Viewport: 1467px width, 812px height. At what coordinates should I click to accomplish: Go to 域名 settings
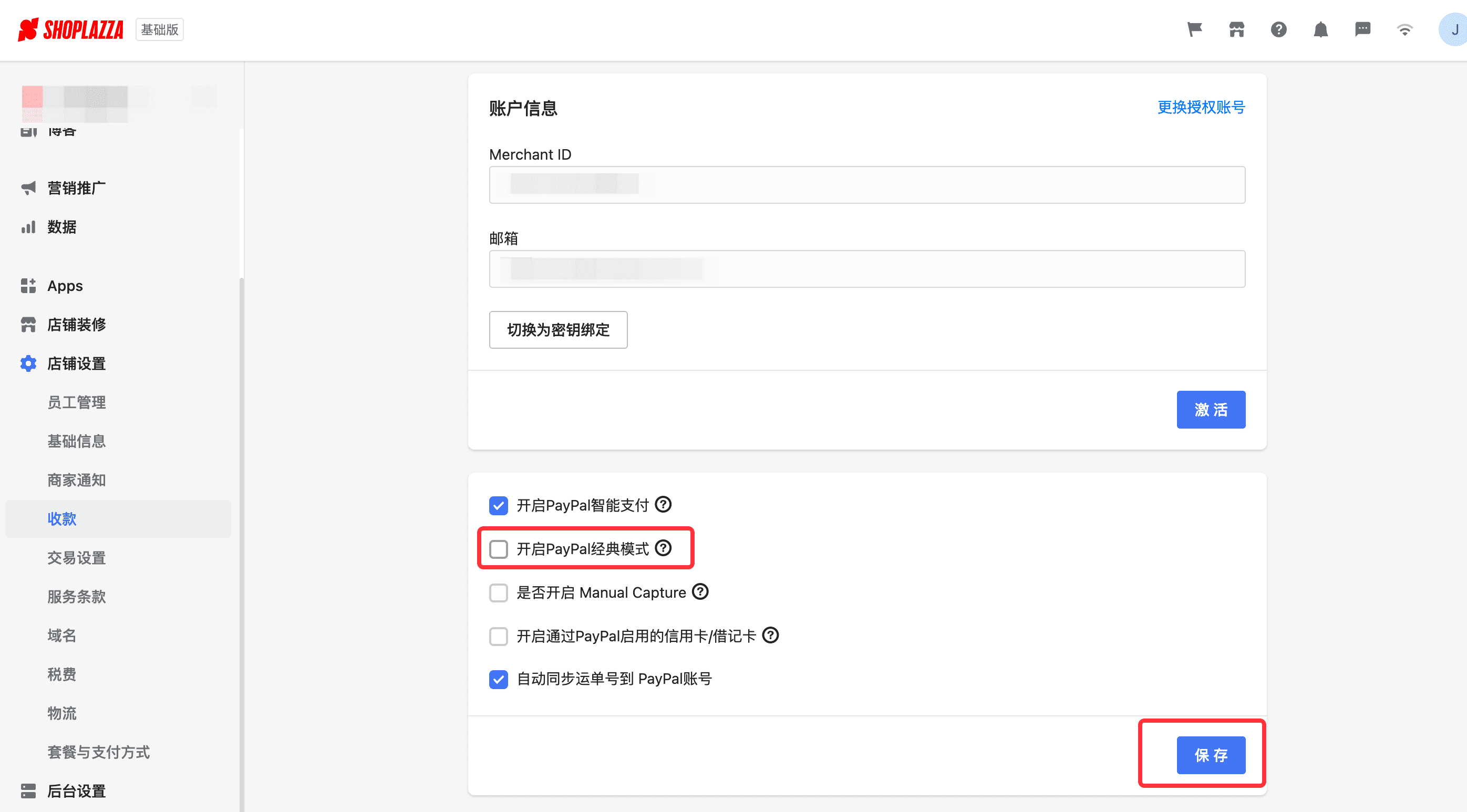point(61,635)
